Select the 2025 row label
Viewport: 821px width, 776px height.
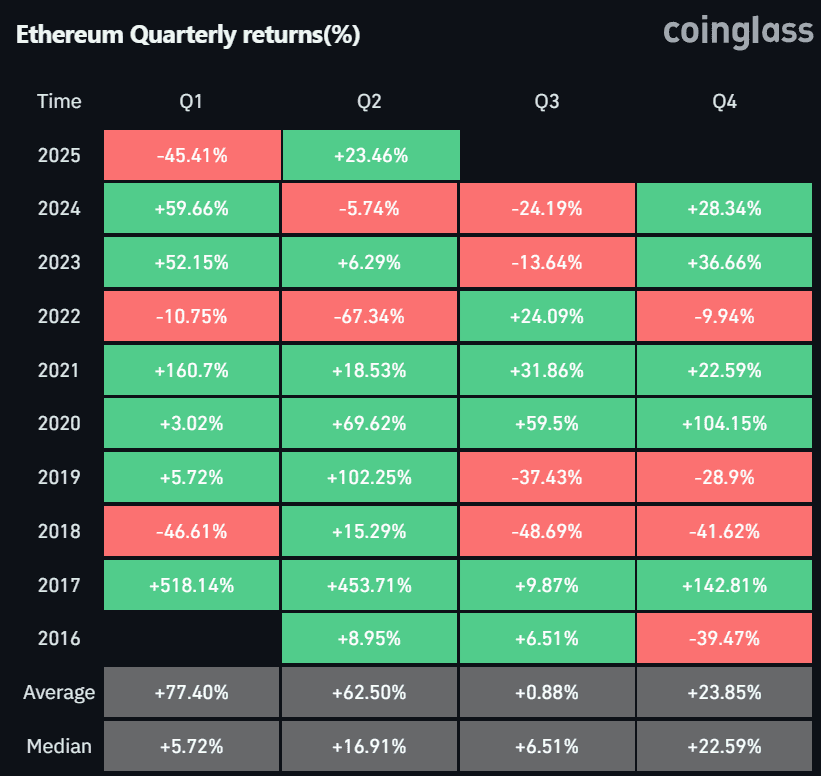pos(59,155)
